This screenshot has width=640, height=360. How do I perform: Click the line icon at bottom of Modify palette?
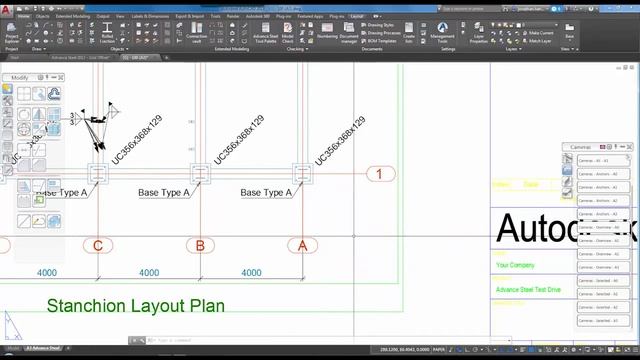point(24,221)
